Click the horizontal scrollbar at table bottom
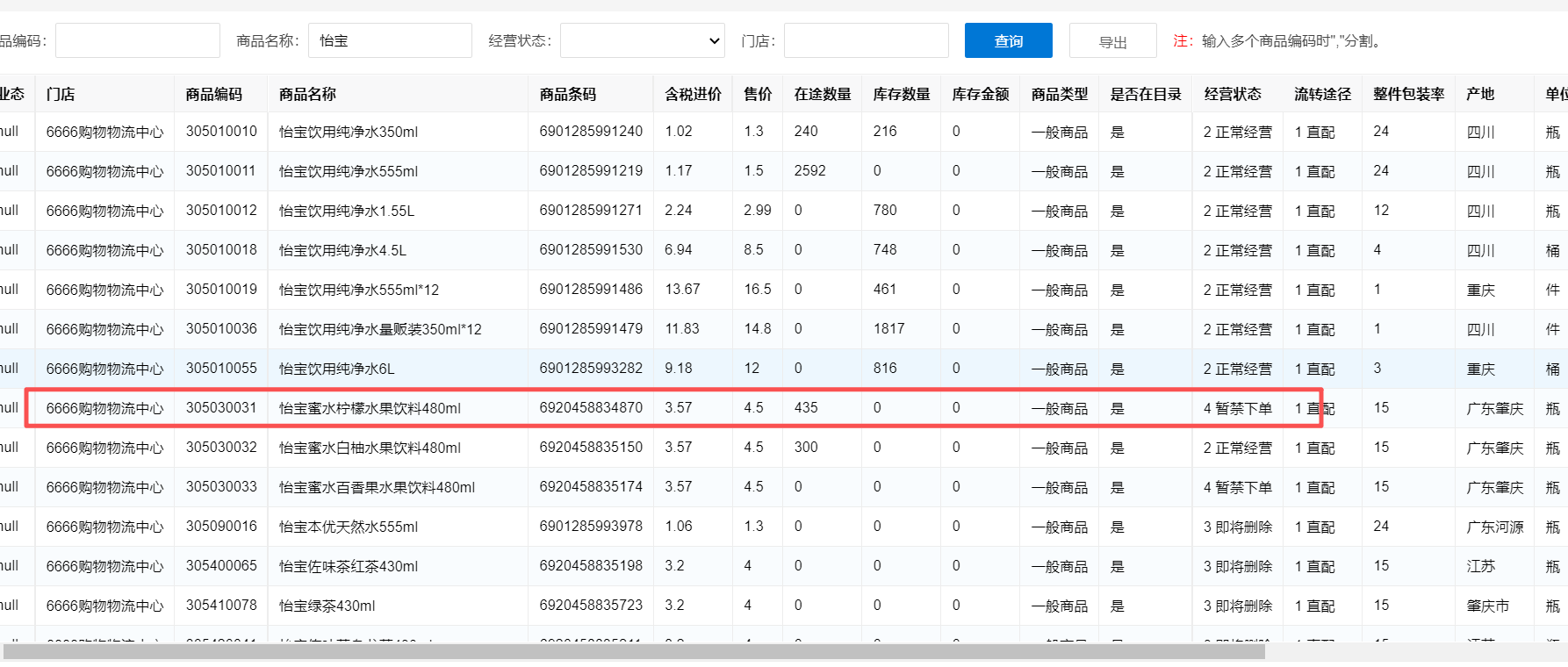 click(632, 651)
